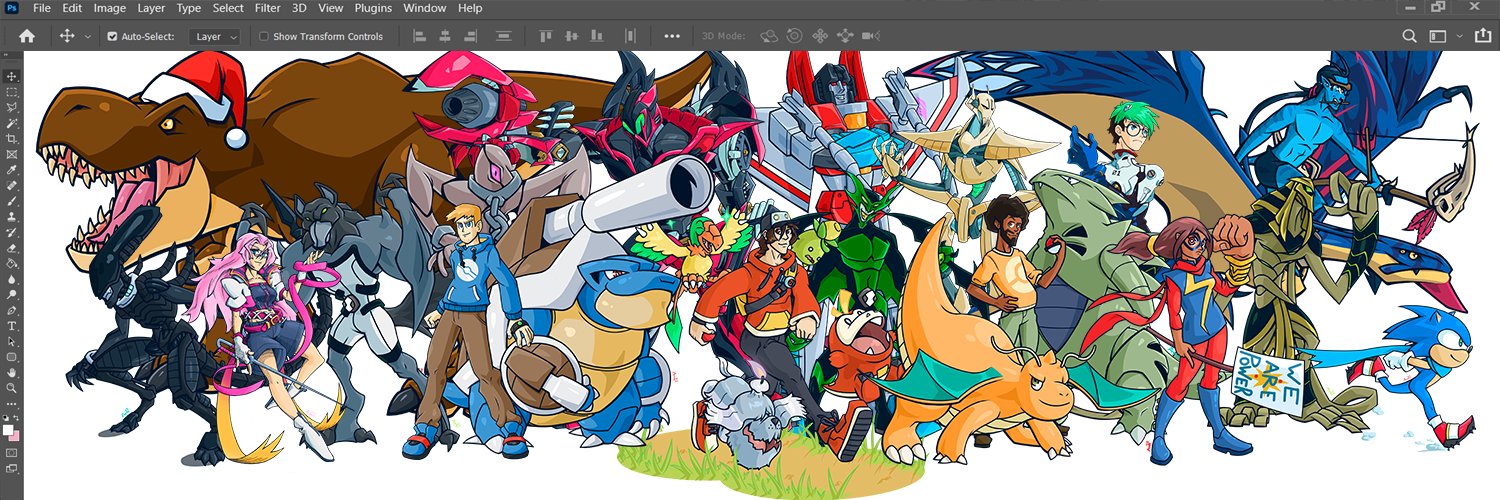Open the View menu
The height and width of the screenshot is (500, 1500).
[x=331, y=8]
